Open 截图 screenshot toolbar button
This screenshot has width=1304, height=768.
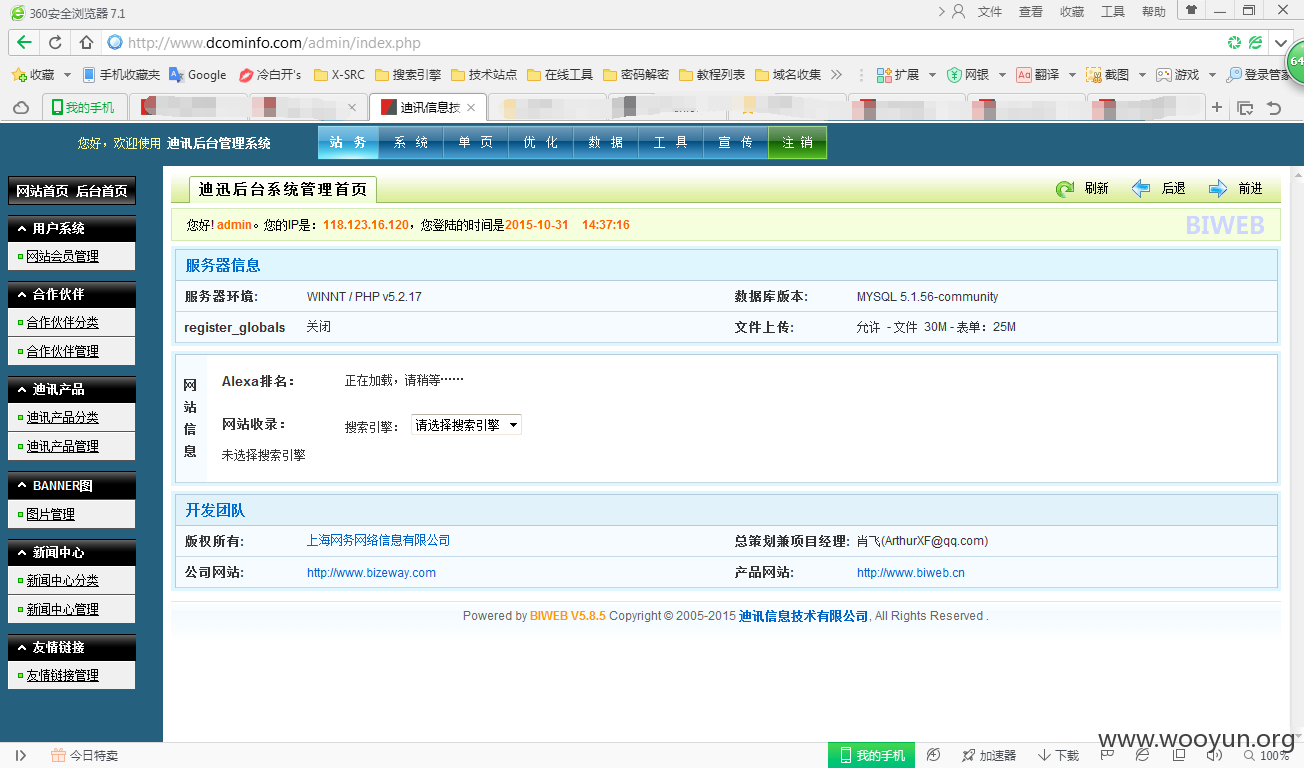pos(1108,75)
